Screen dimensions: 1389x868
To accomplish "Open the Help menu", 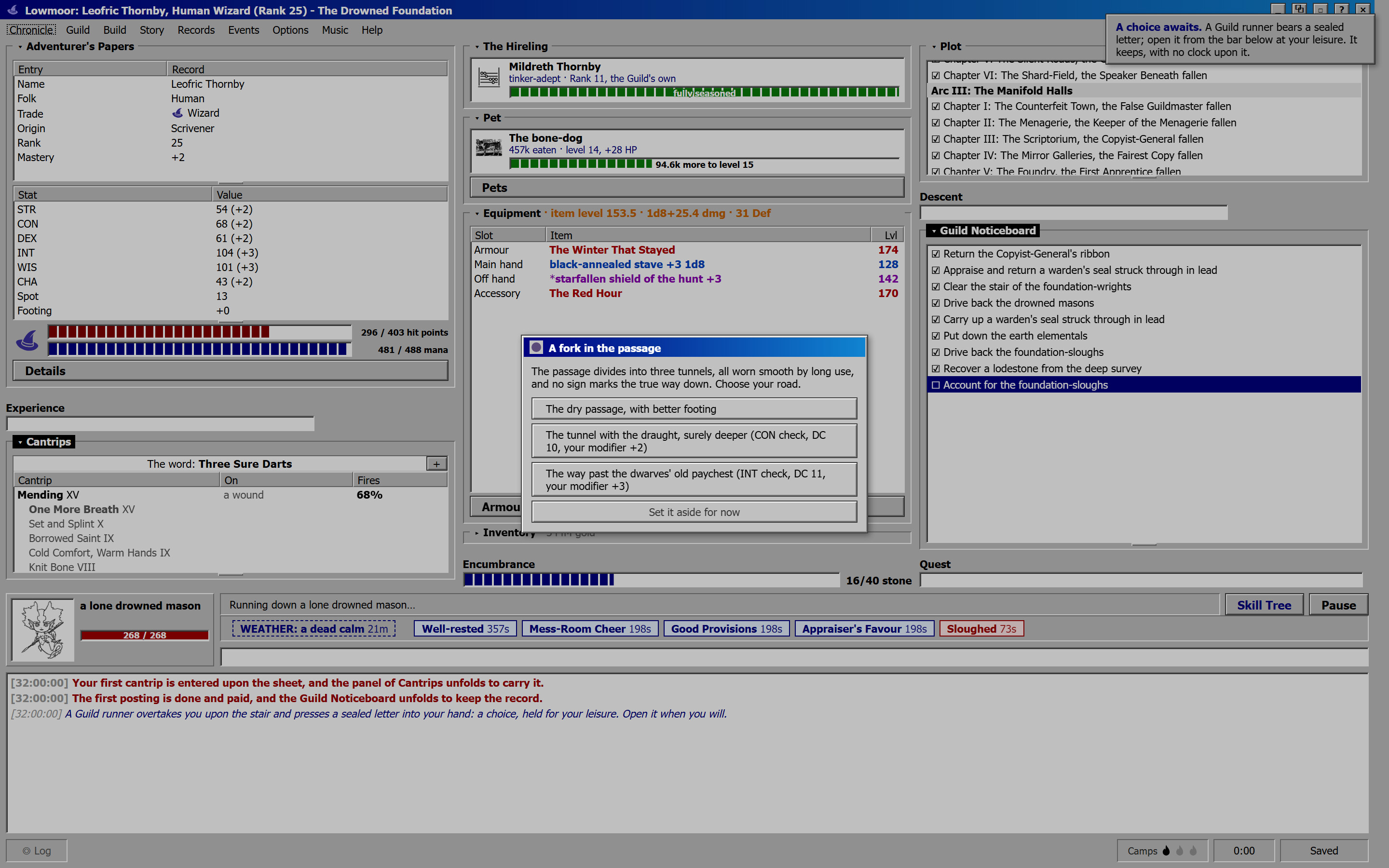I will (372, 30).
